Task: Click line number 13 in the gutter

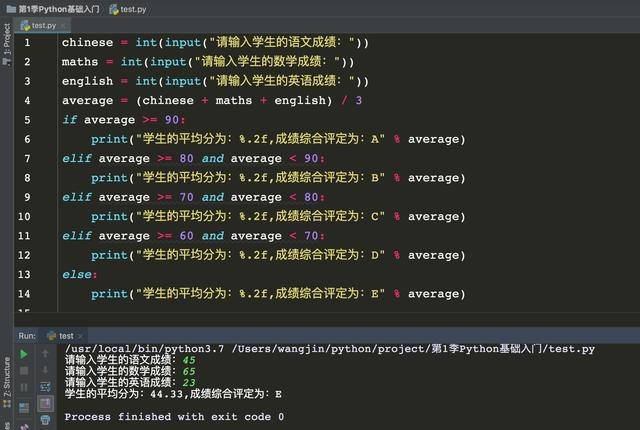Action: [24, 274]
